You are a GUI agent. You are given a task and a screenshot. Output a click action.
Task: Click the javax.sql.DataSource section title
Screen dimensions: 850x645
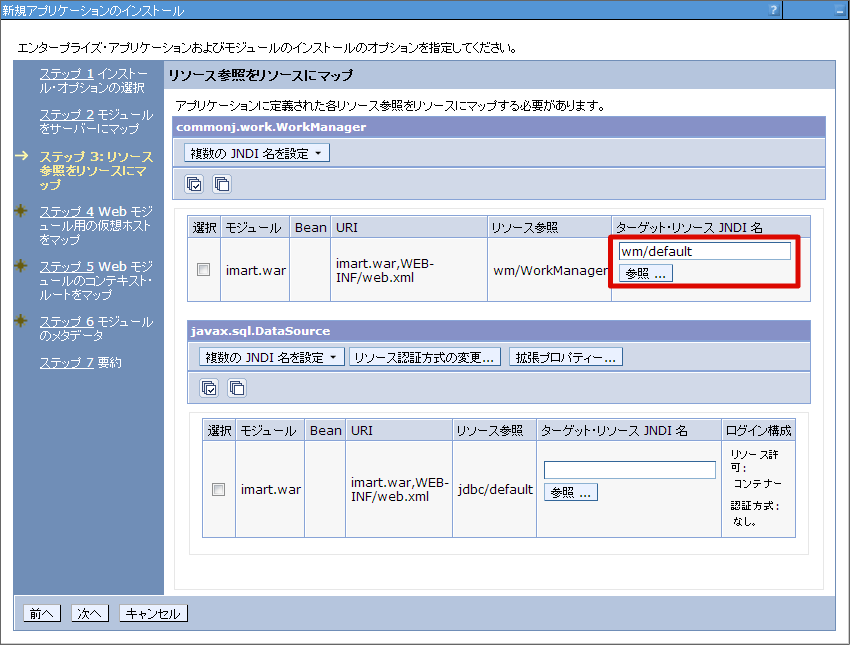[x=260, y=331]
